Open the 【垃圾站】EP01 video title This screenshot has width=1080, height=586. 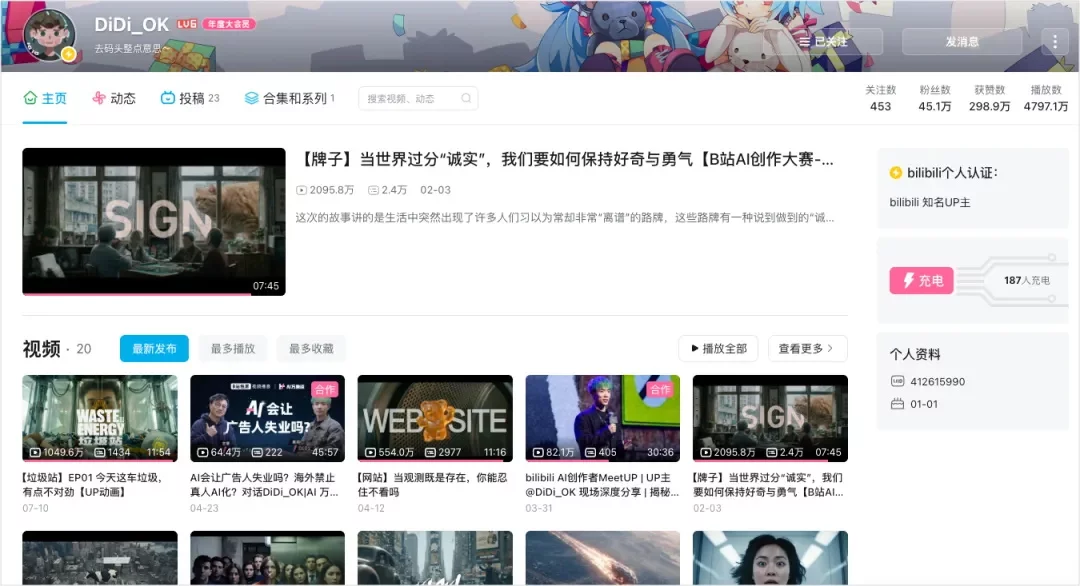pyautogui.click(x=93, y=485)
